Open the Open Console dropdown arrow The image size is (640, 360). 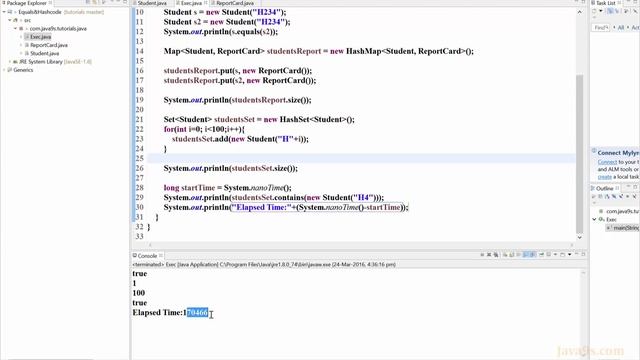point(569,255)
